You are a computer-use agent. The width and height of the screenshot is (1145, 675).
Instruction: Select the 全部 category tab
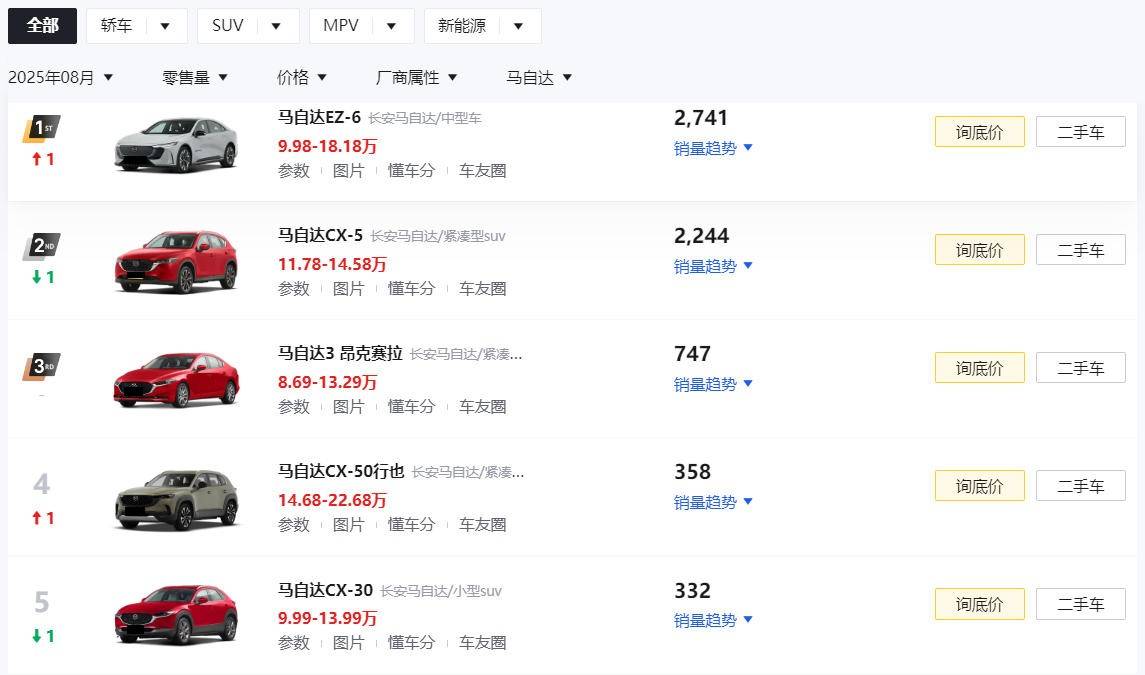click(x=42, y=26)
